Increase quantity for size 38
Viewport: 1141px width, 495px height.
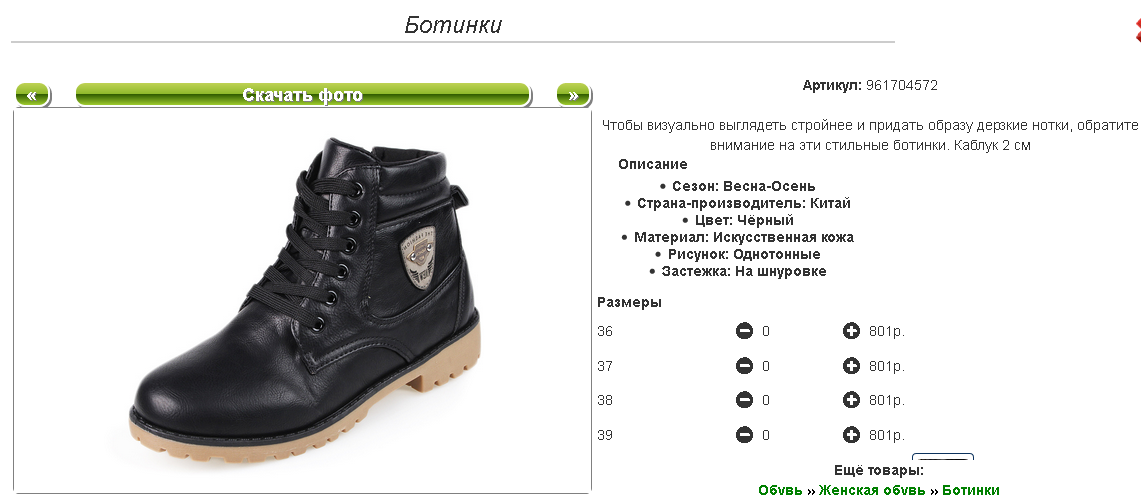[851, 400]
